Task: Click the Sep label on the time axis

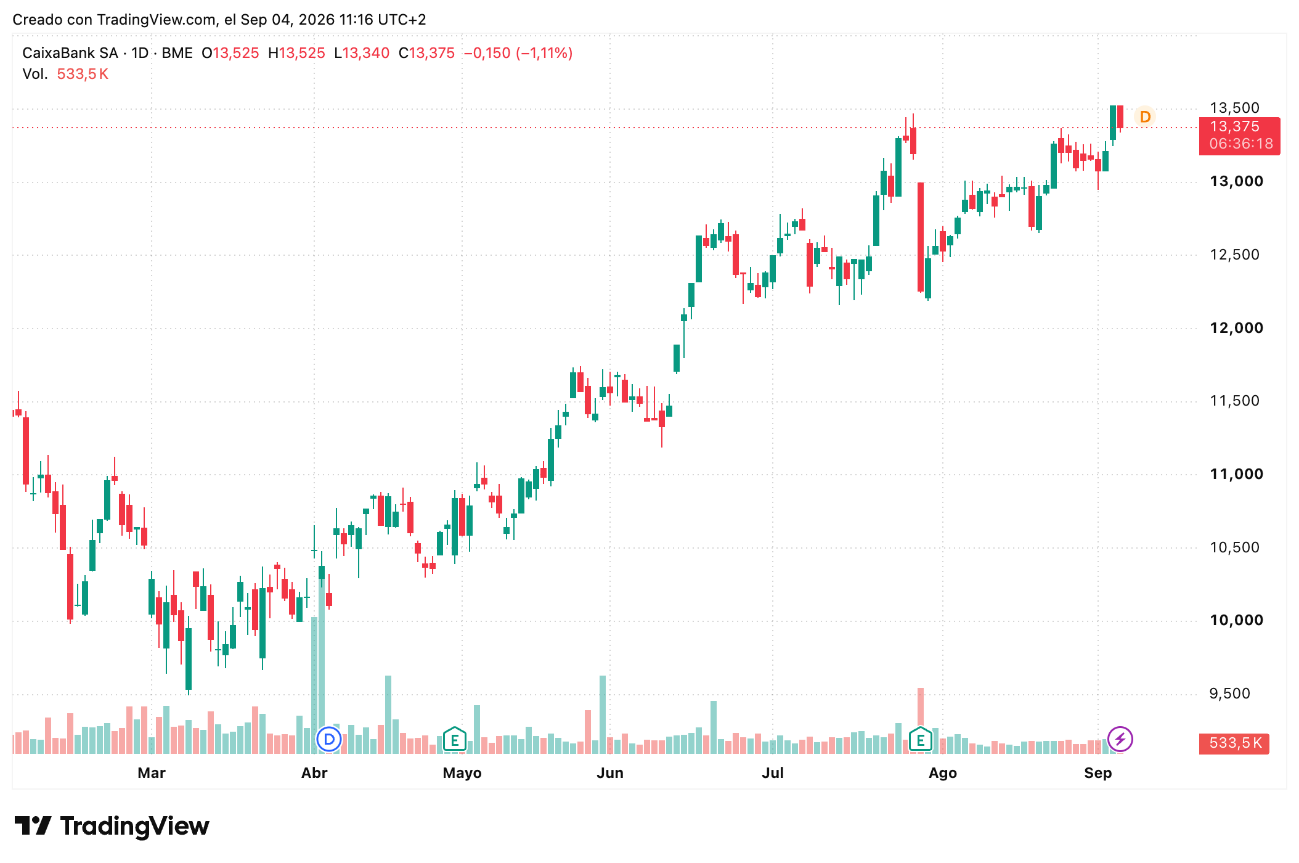Action: [1098, 773]
